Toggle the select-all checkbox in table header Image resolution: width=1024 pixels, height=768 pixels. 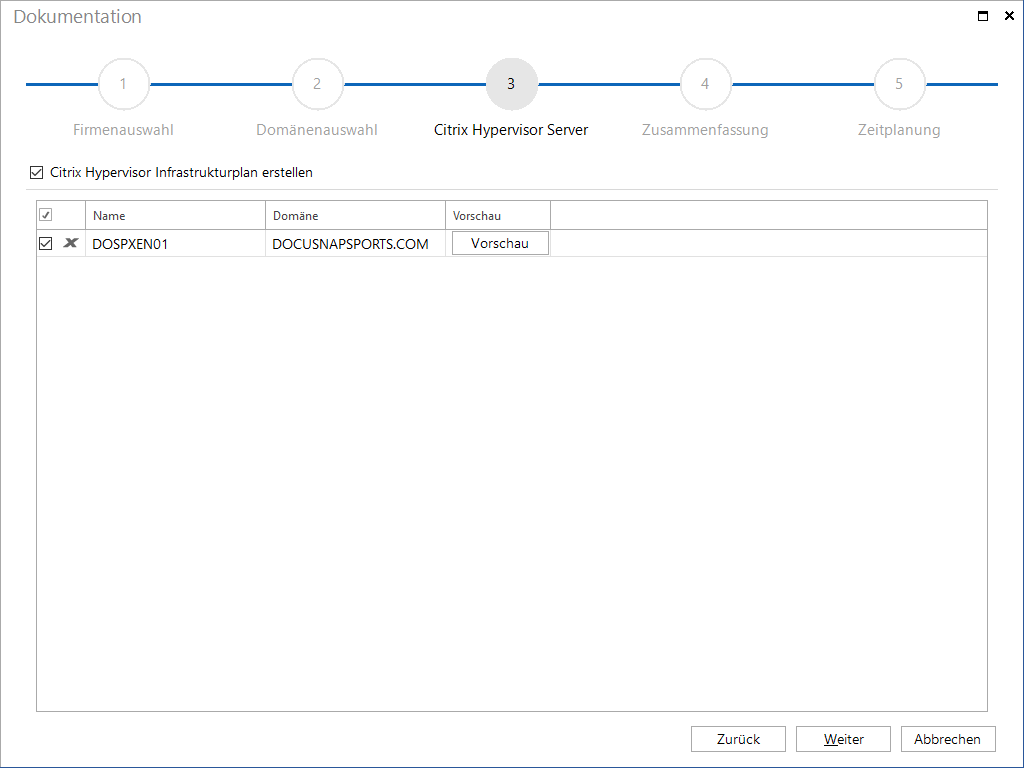point(46,215)
